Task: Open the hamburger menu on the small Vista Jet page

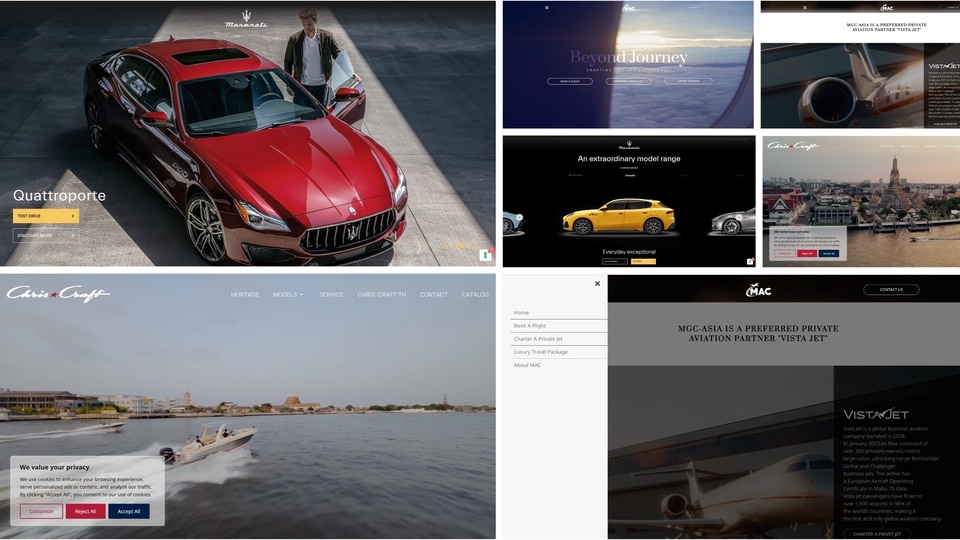Action: pos(804,8)
